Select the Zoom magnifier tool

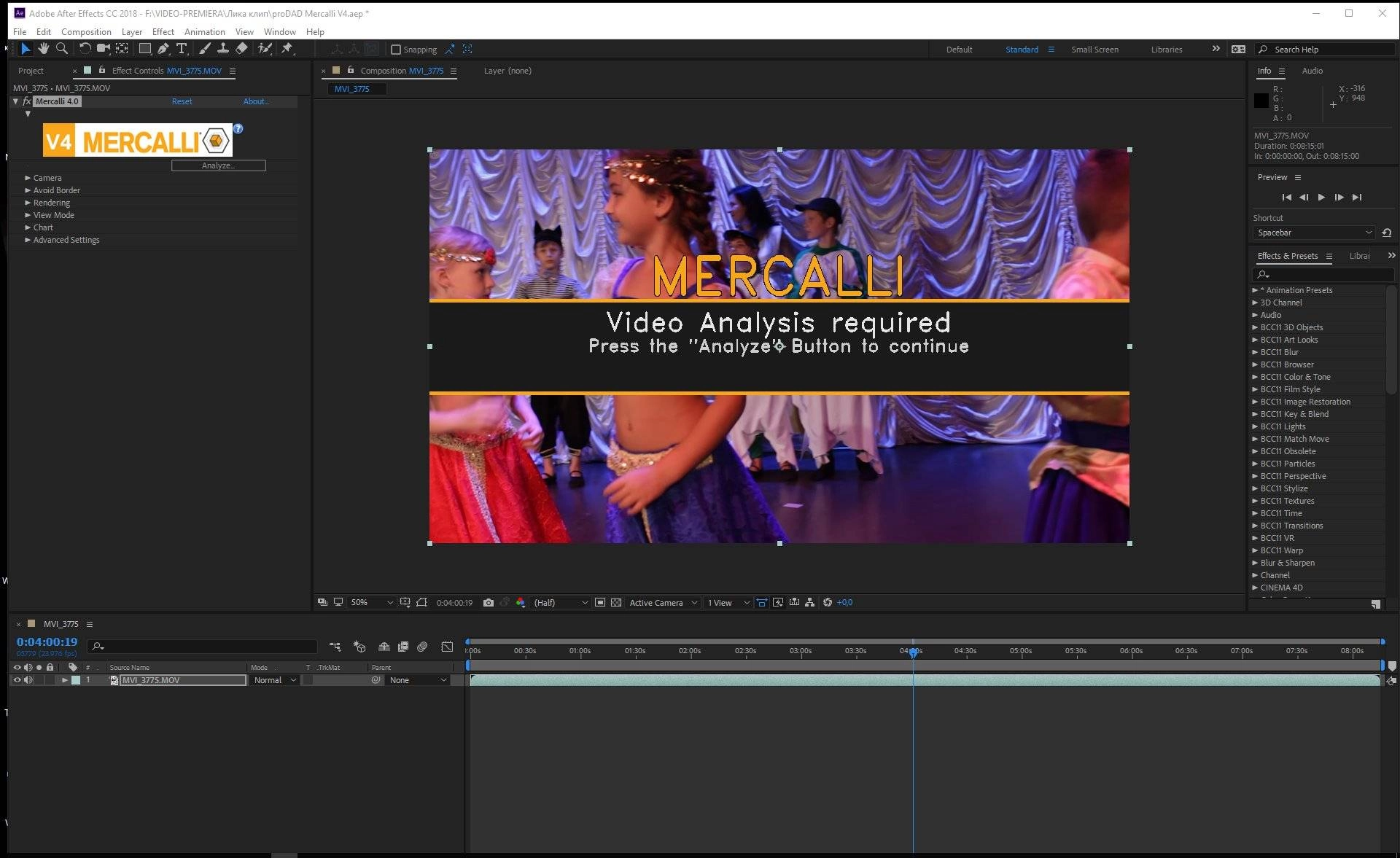[62, 49]
